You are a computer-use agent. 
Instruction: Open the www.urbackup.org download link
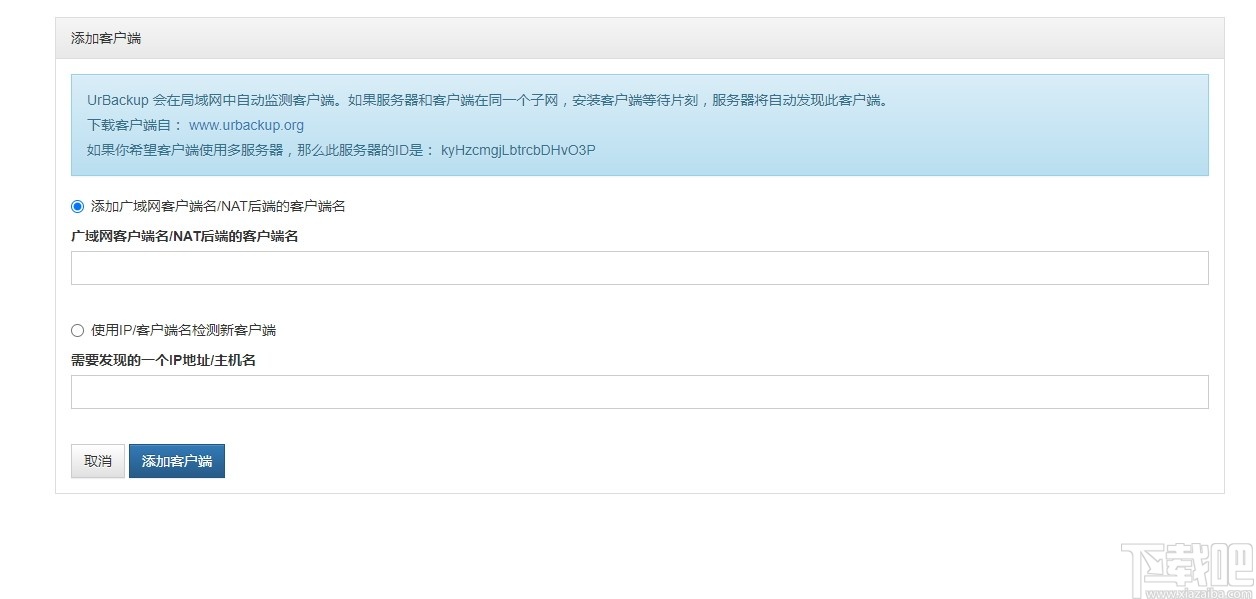coord(246,125)
